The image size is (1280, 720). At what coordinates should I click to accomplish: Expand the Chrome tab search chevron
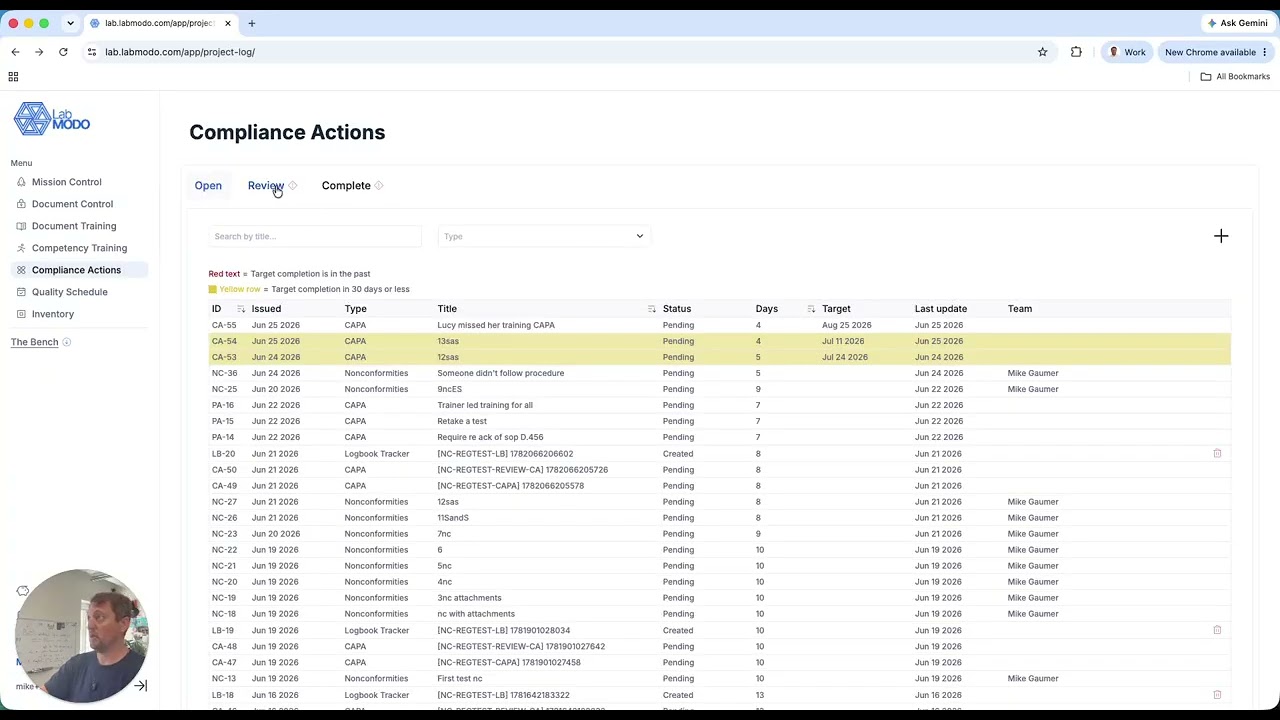[70, 23]
